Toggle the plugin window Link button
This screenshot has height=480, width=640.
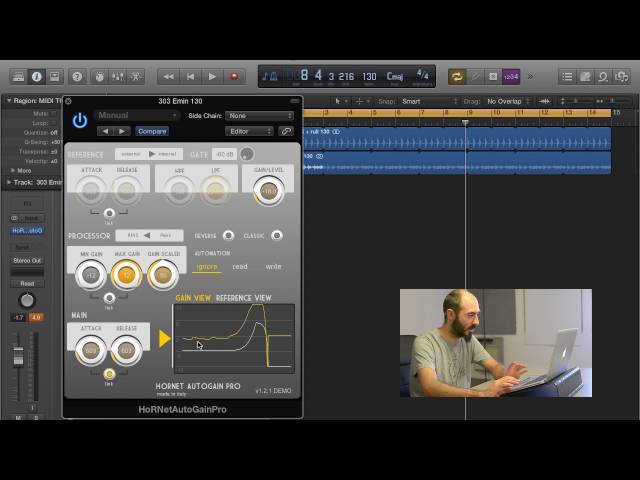pos(286,131)
